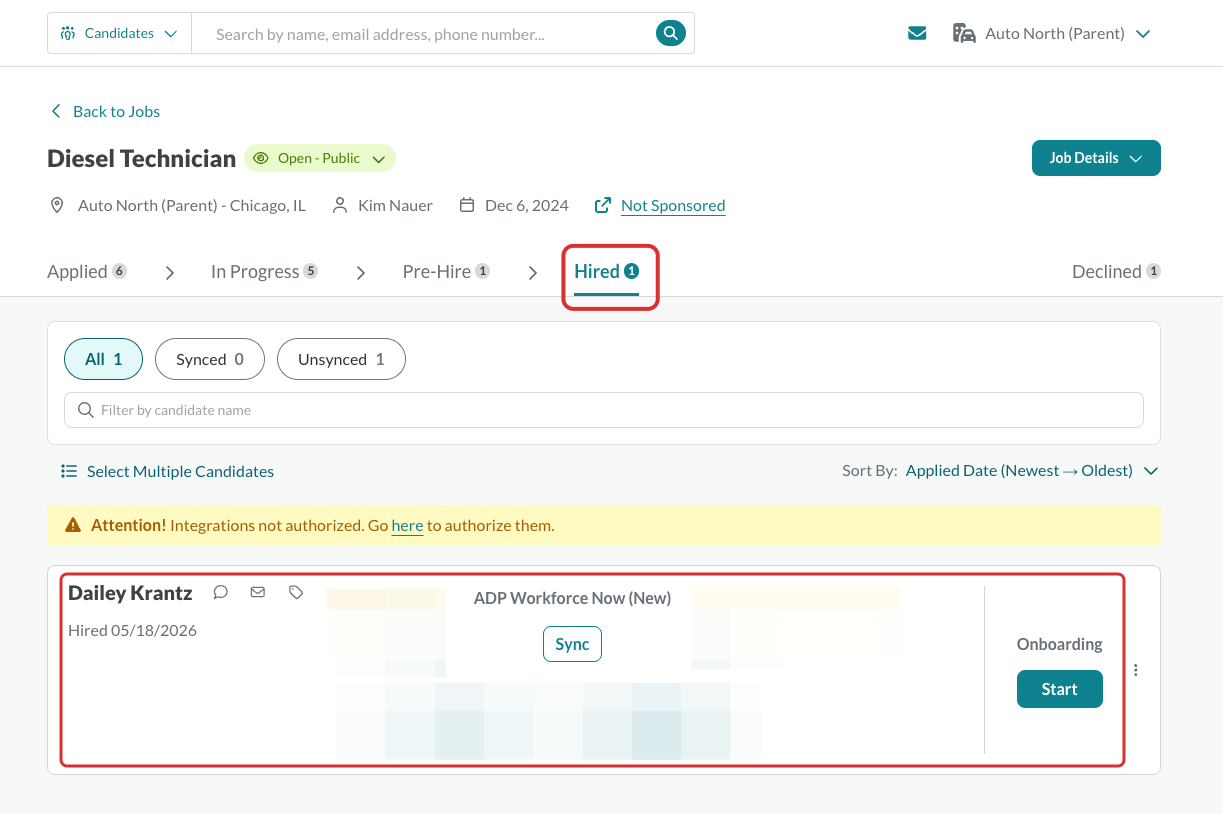Click the location pin icon
1223x814 pixels.
pos(57,205)
